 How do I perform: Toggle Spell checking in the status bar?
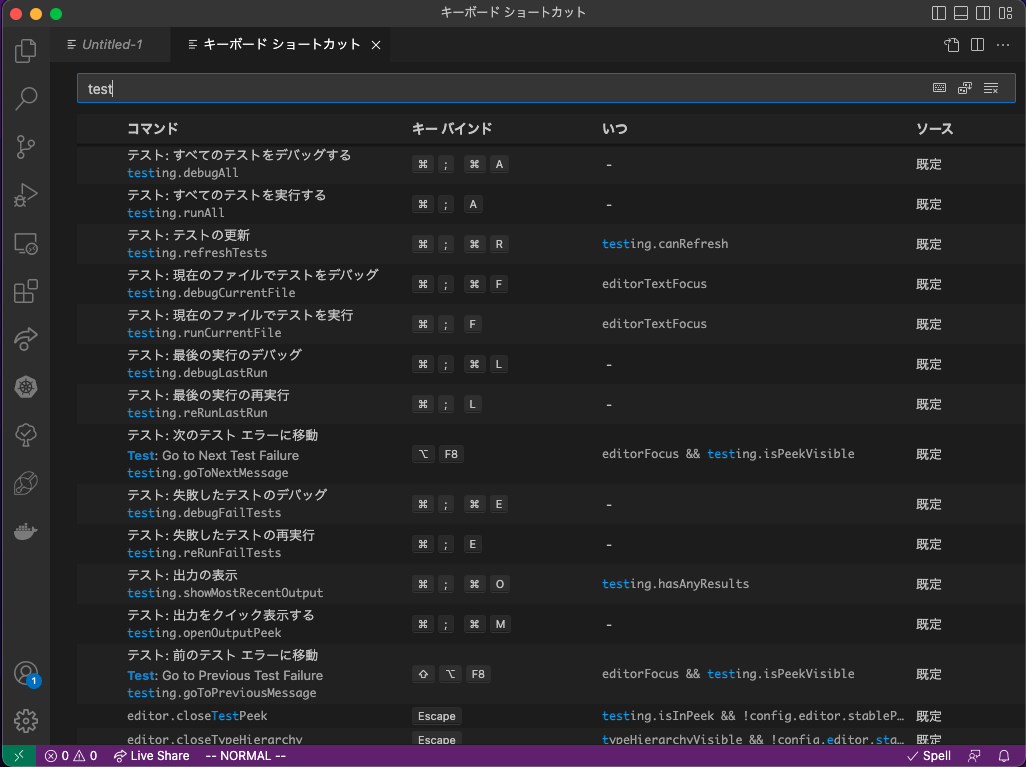point(928,756)
